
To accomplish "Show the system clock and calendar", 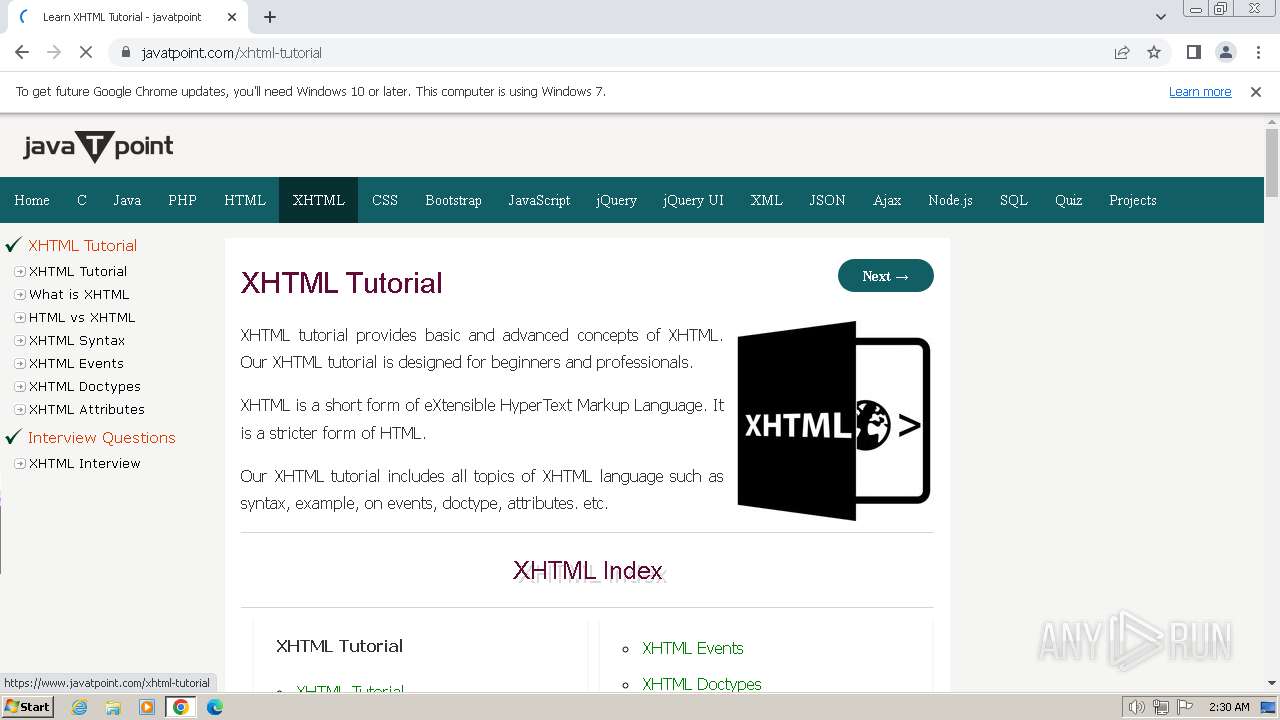I will (1229, 707).
